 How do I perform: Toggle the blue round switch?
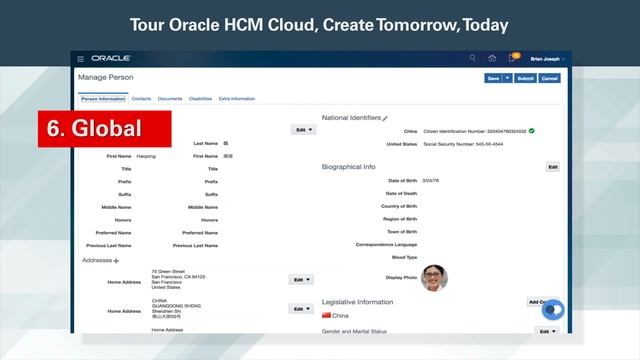[x=553, y=310]
